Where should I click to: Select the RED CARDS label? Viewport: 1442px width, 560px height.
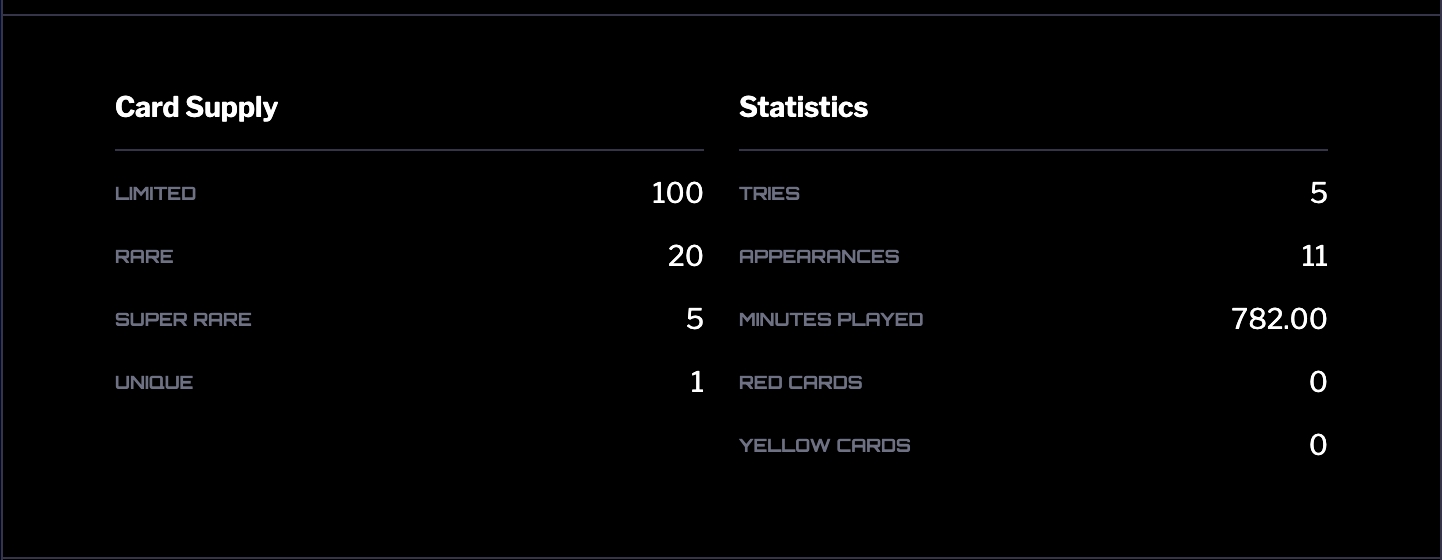800,382
